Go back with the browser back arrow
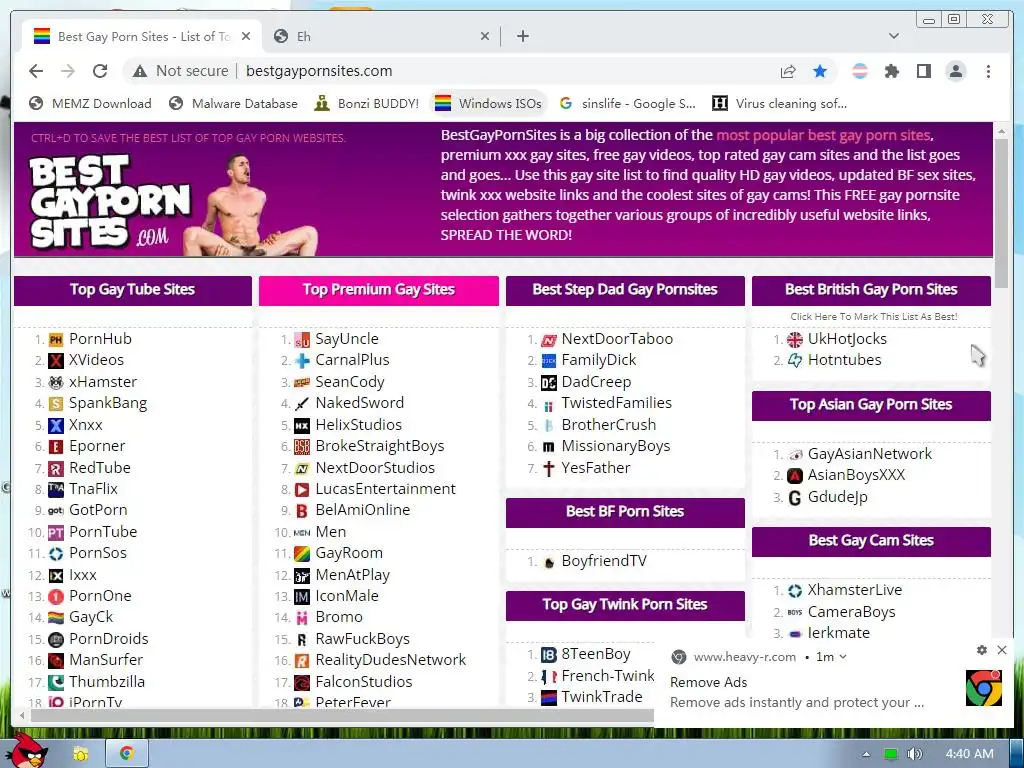Viewport: 1024px width, 768px height. (x=36, y=71)
